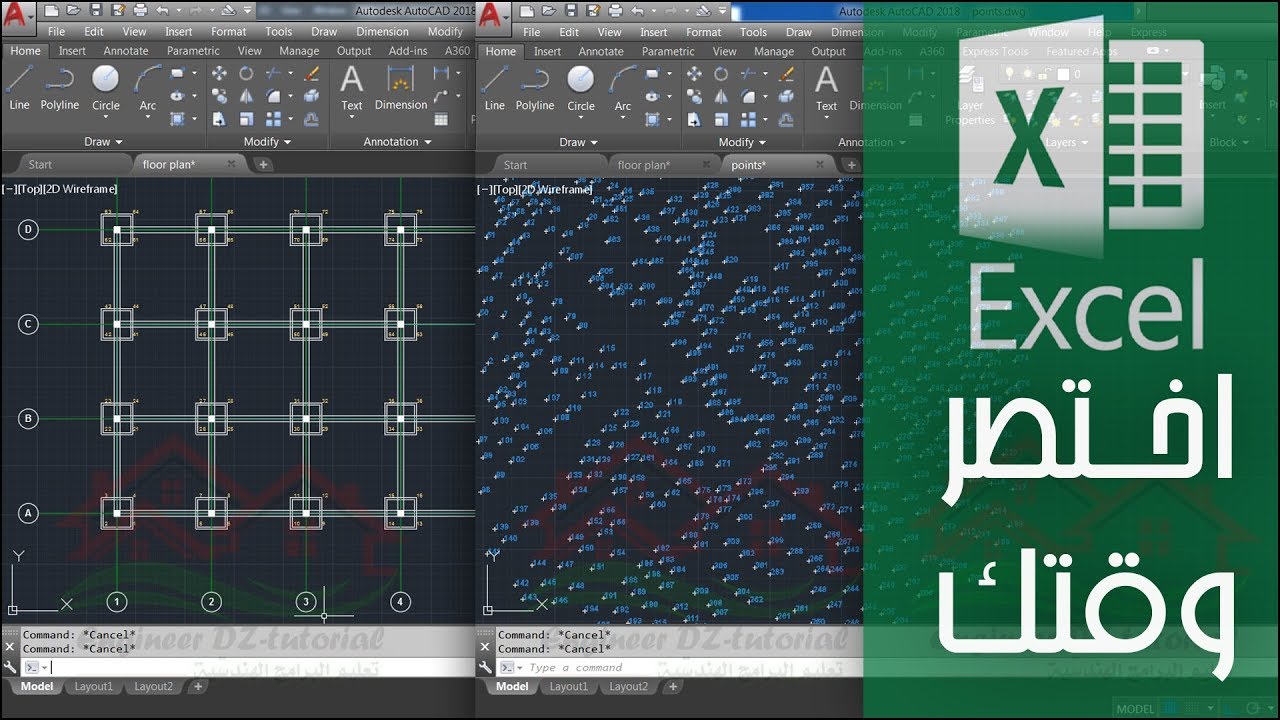The height and width of the screenshot is (720, 1280).
Task: Expand the Annotation panel in left window
Action: 397,142
